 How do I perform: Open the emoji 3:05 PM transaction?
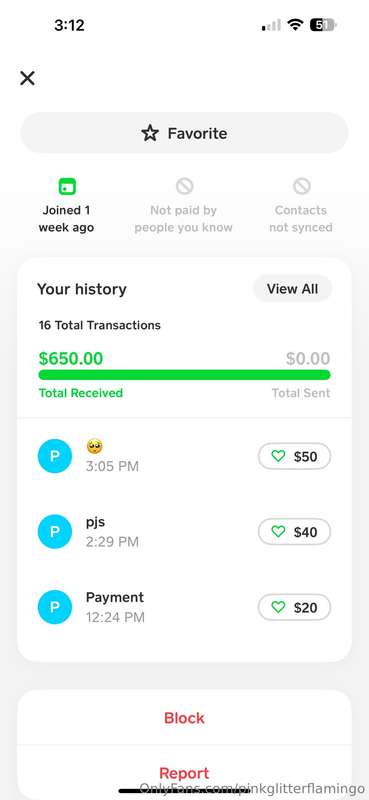click(184, 456)
